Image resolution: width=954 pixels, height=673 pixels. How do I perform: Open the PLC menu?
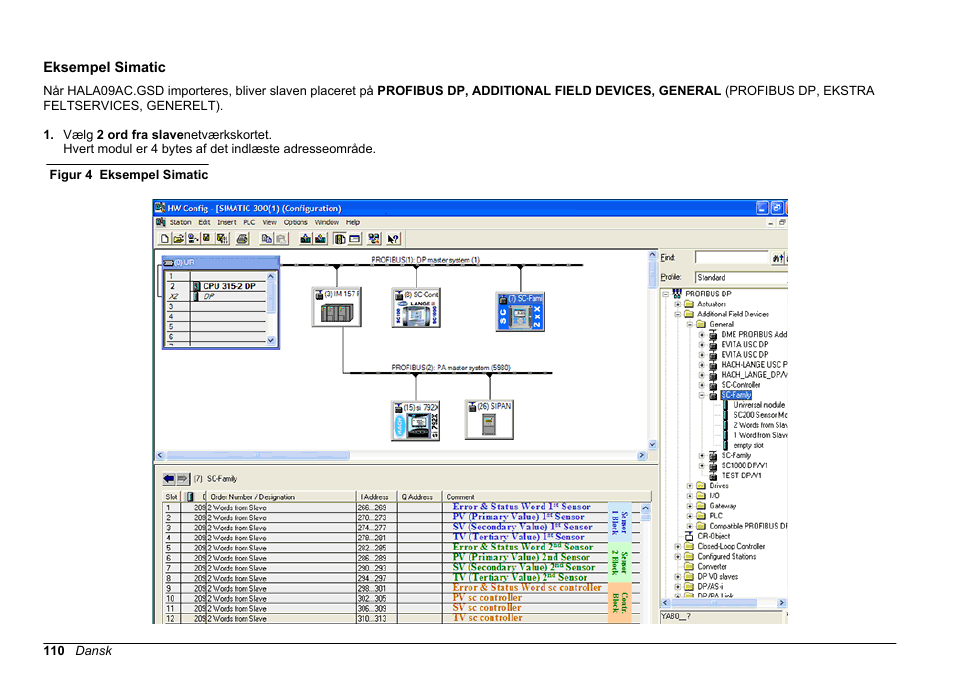pyautogui.click(x=248, y=222)
